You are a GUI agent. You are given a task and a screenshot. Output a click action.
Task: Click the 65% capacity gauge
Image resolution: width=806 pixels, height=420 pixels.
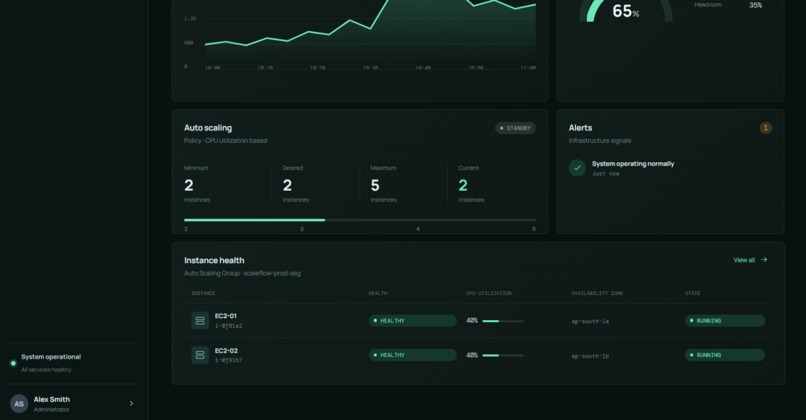point(626,11)
